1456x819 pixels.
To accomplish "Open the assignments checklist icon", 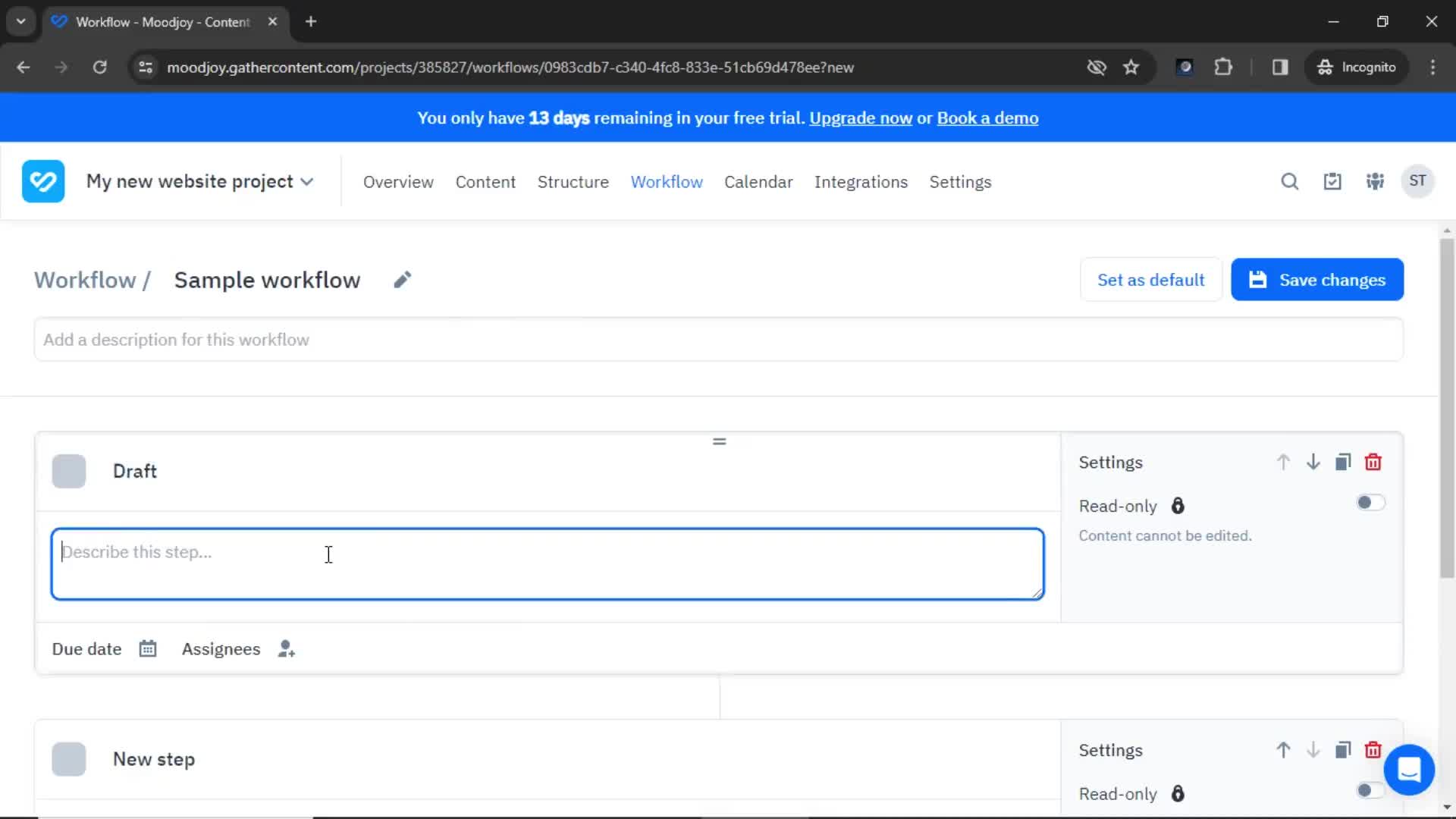I will (1332, 181).
